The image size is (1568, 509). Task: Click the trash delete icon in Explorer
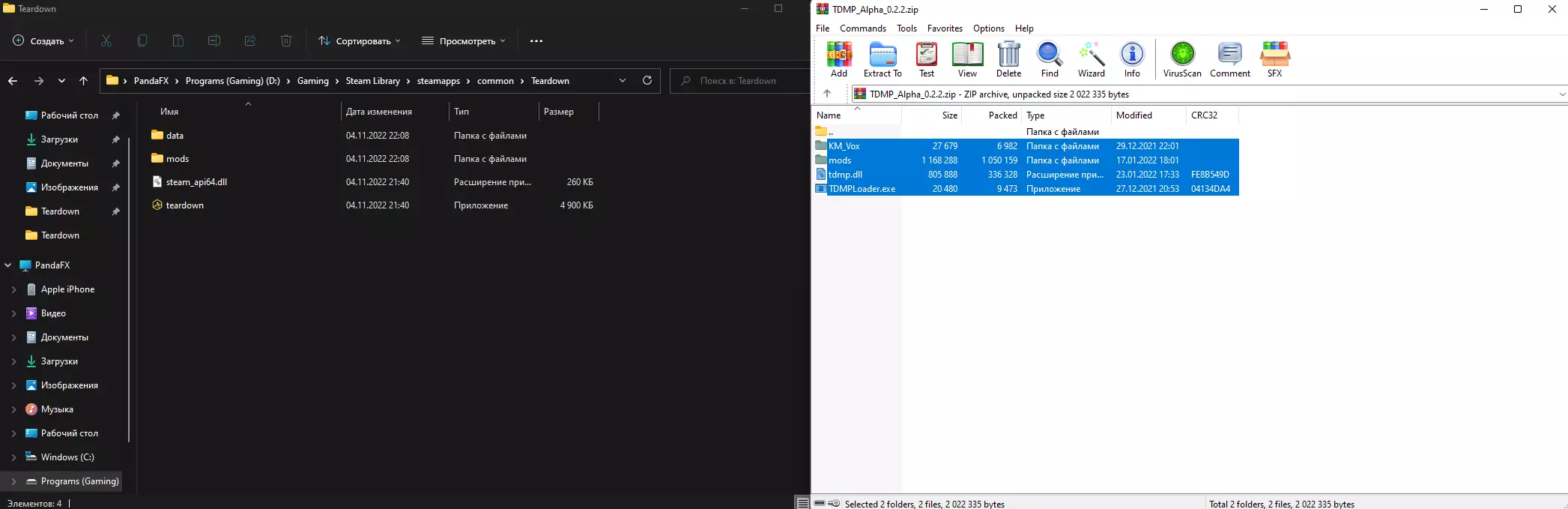[286, 40]
